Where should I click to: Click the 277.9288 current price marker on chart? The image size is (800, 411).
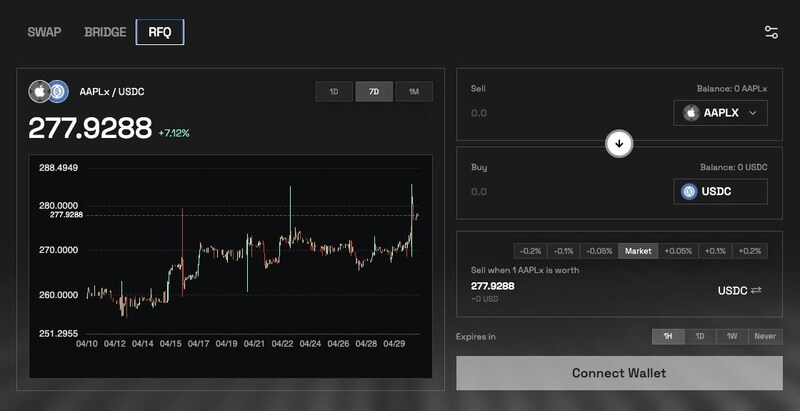(66, 215)
